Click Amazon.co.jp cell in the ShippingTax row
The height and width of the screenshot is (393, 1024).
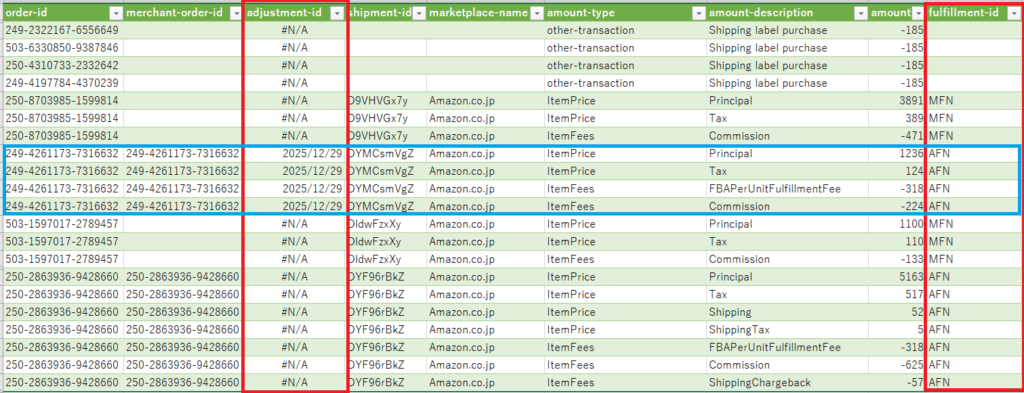pyautogui.click(x=485, y=329)
